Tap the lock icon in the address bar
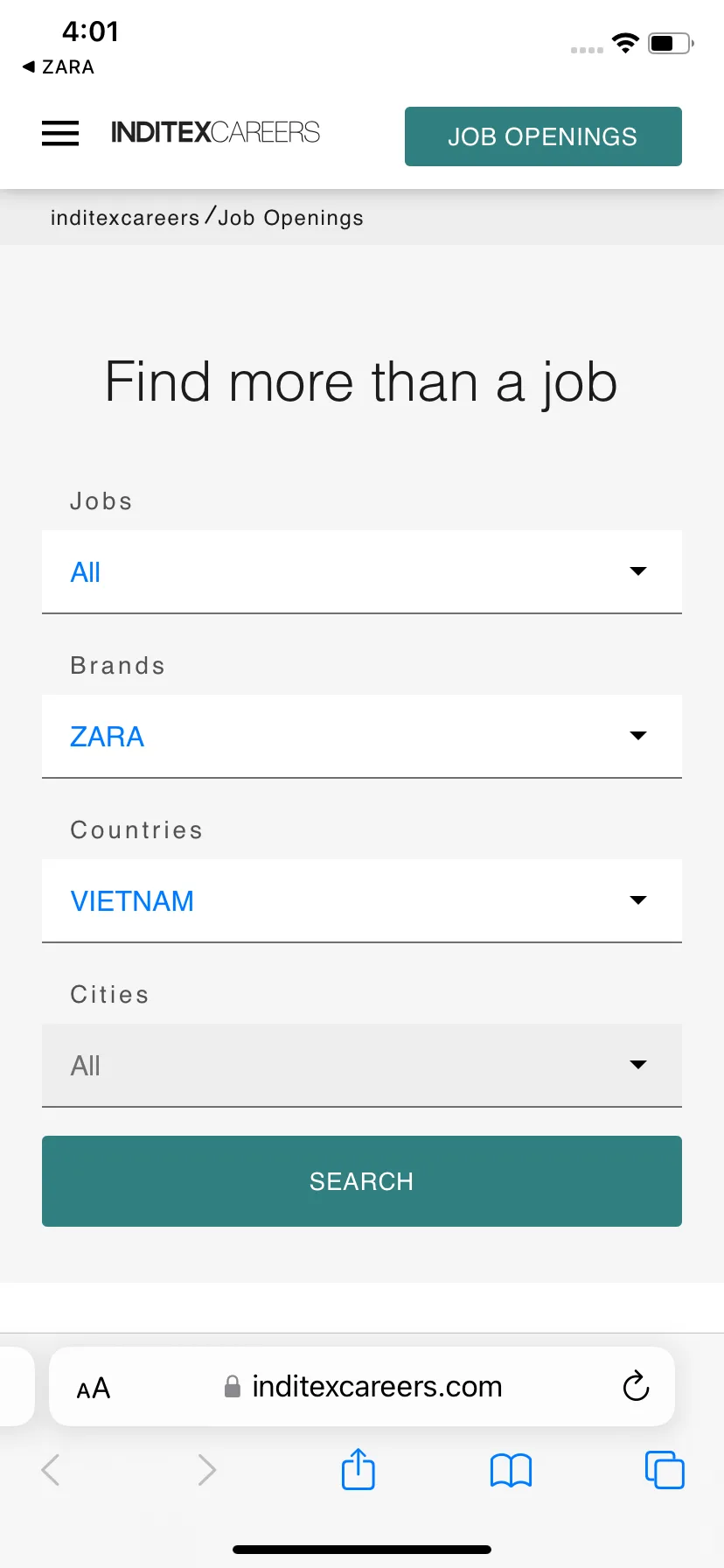The height and width of the screenshot is (1568, 724). tap(233, 1386)
